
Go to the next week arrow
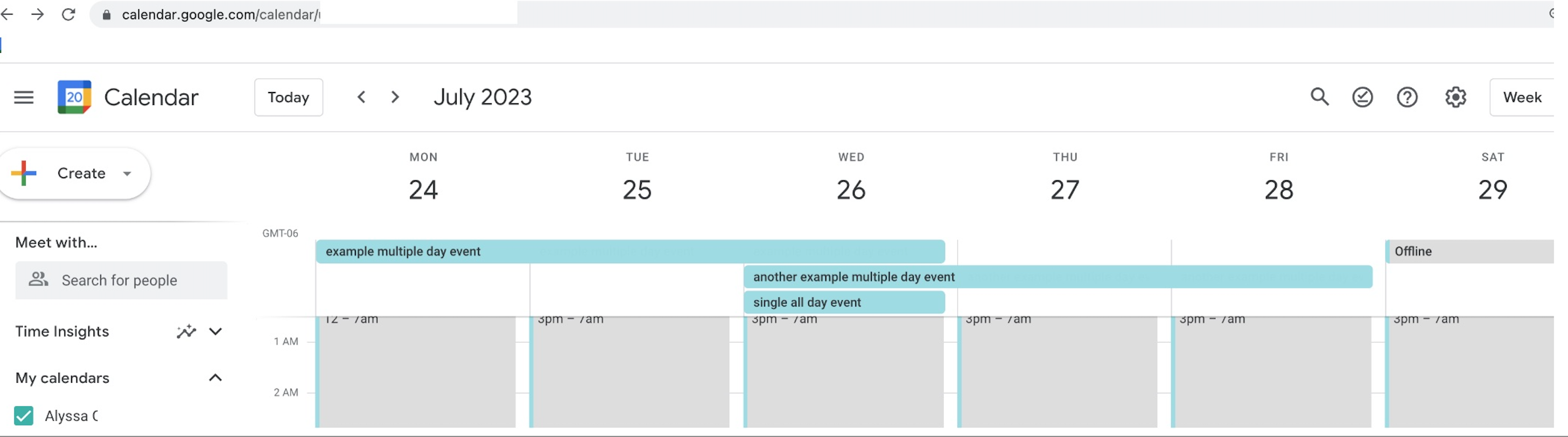[x=395, y=97]
